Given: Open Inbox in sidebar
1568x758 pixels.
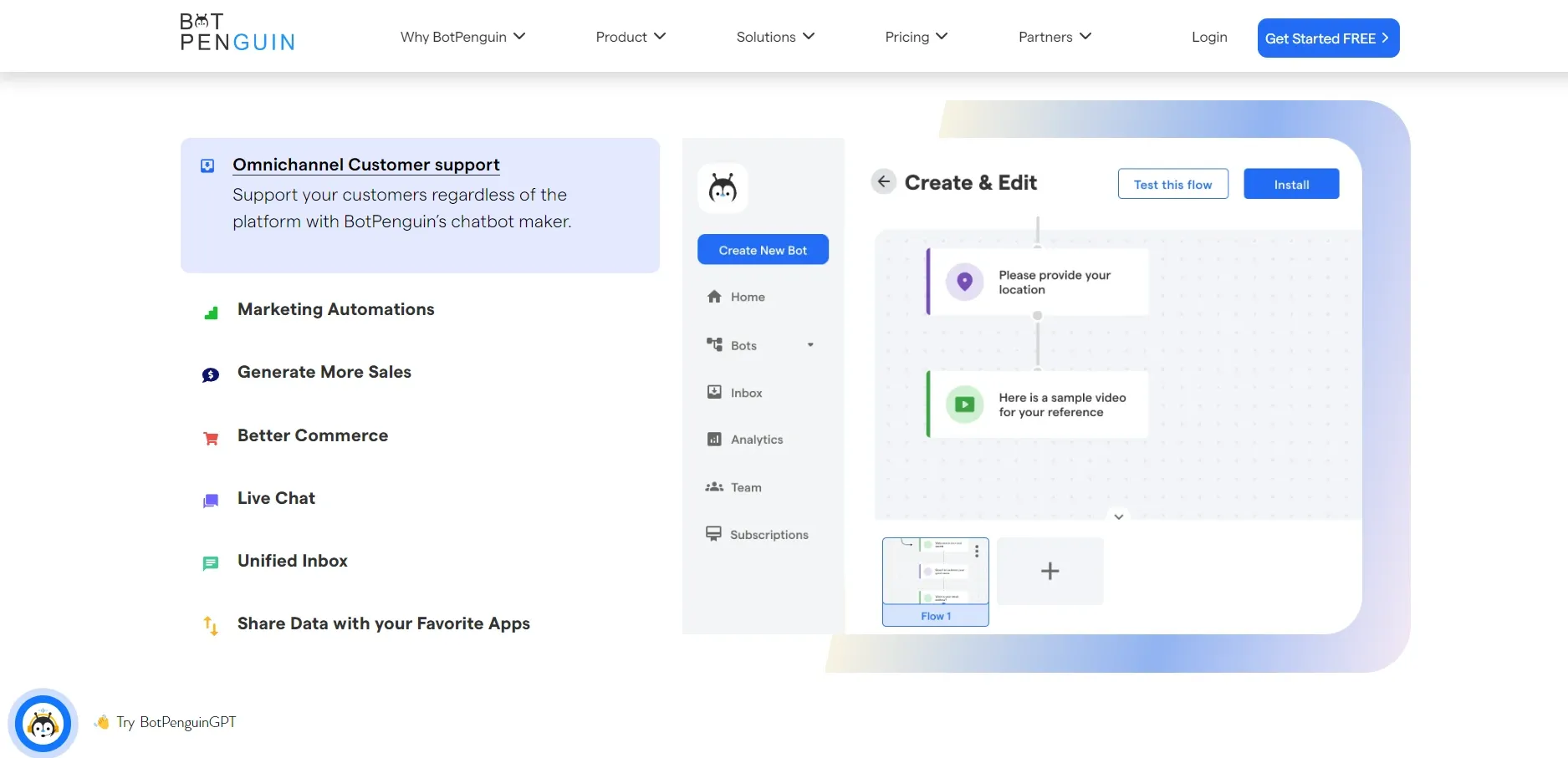Looking at the screenshot, I should 746,393.
